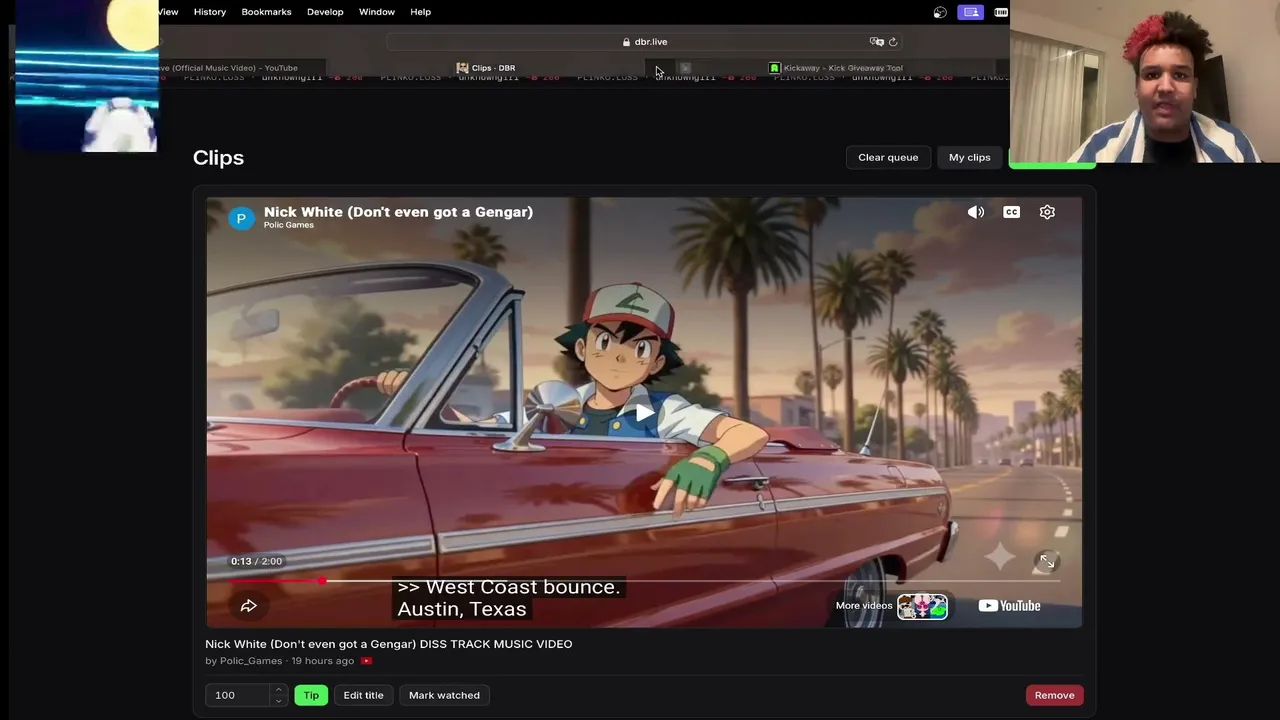This screenshot has height=720, width=1280.
Task: Toggle closed captions with the CC button
Action: click(x=1011, y=212)
